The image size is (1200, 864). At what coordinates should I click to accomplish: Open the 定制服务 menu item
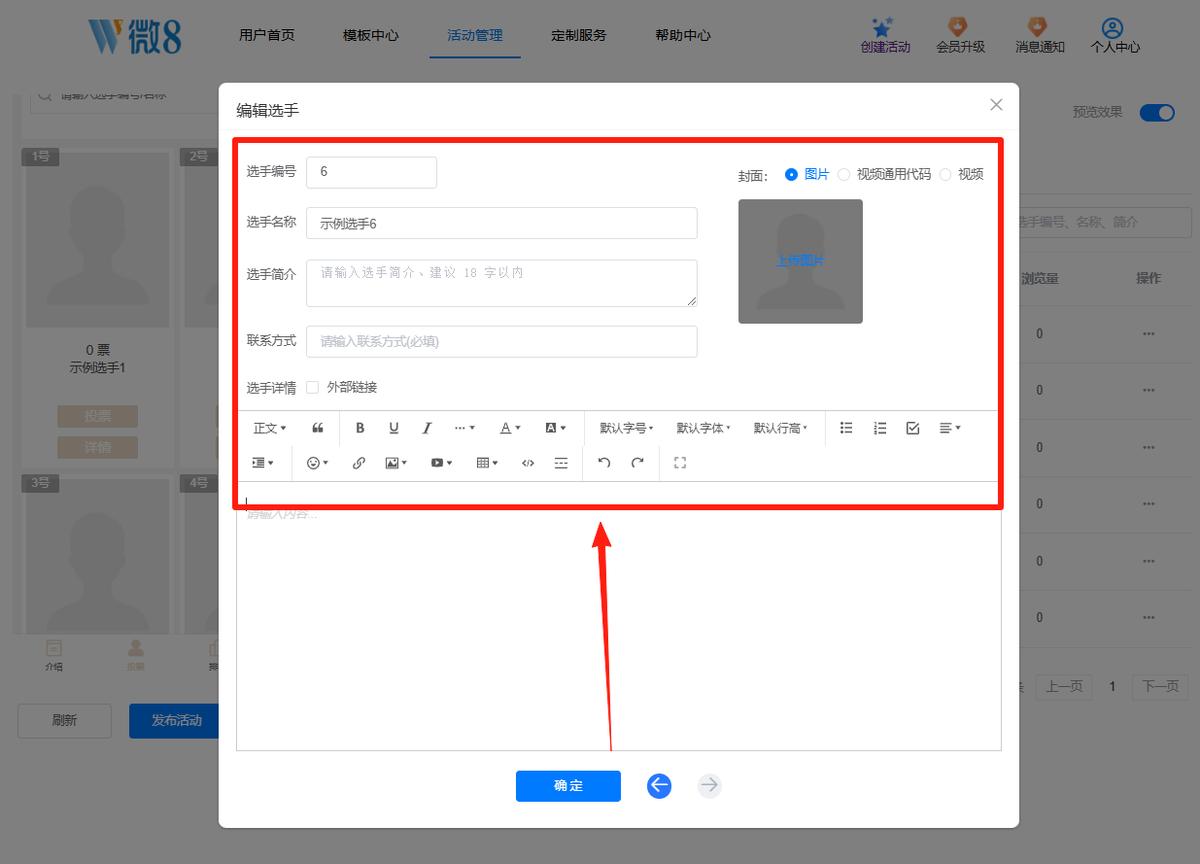click(579, 35)
